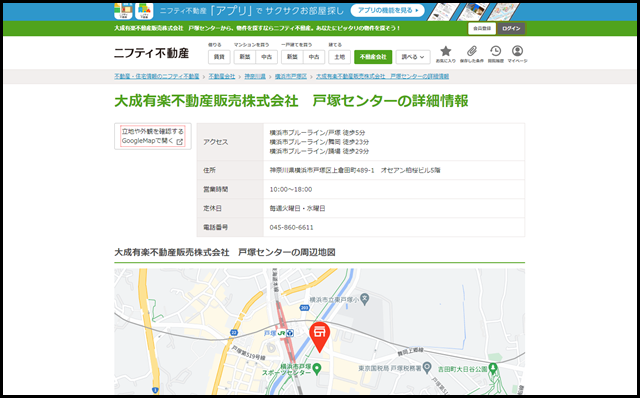Click the phone number 045-860-6611
Viewport: 640px width, 398px height.
point(291,227)
